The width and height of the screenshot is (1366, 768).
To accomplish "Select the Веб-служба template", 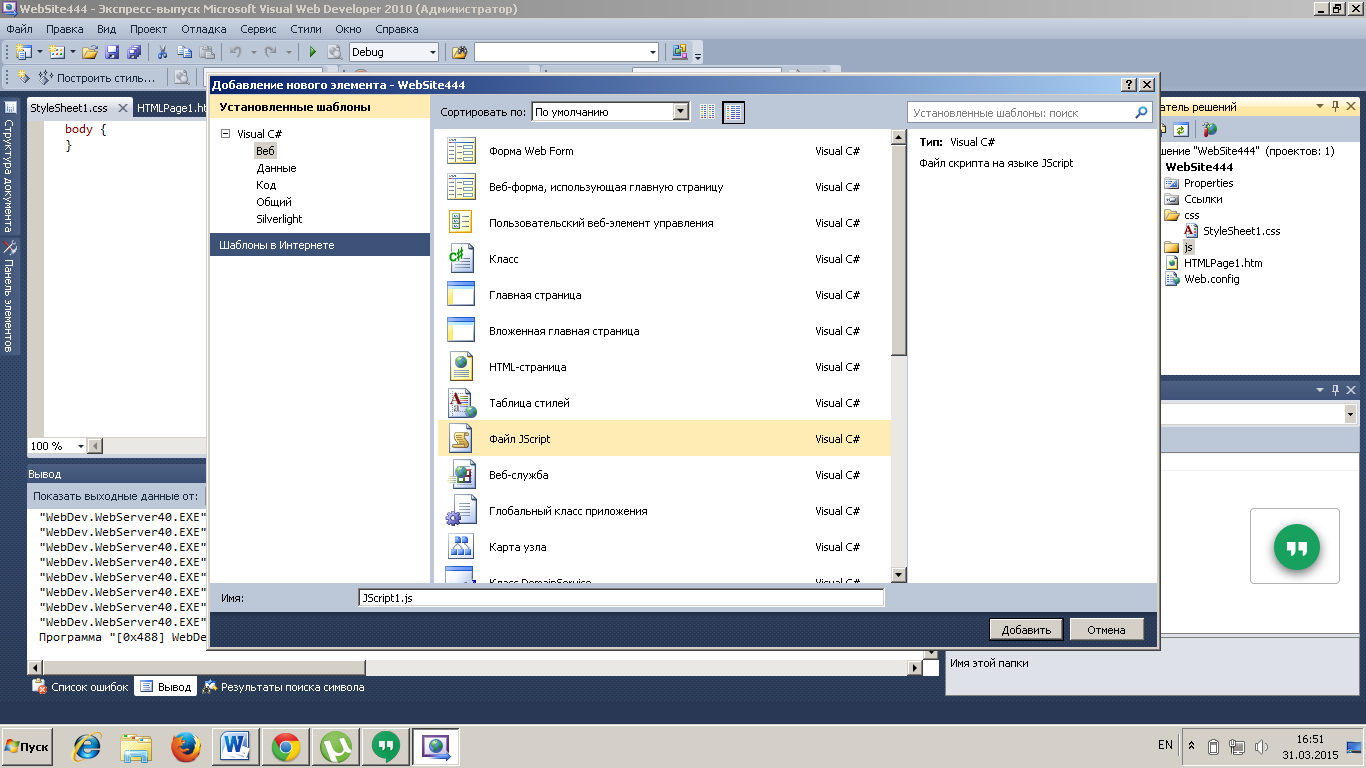I will tap(664, 475).
